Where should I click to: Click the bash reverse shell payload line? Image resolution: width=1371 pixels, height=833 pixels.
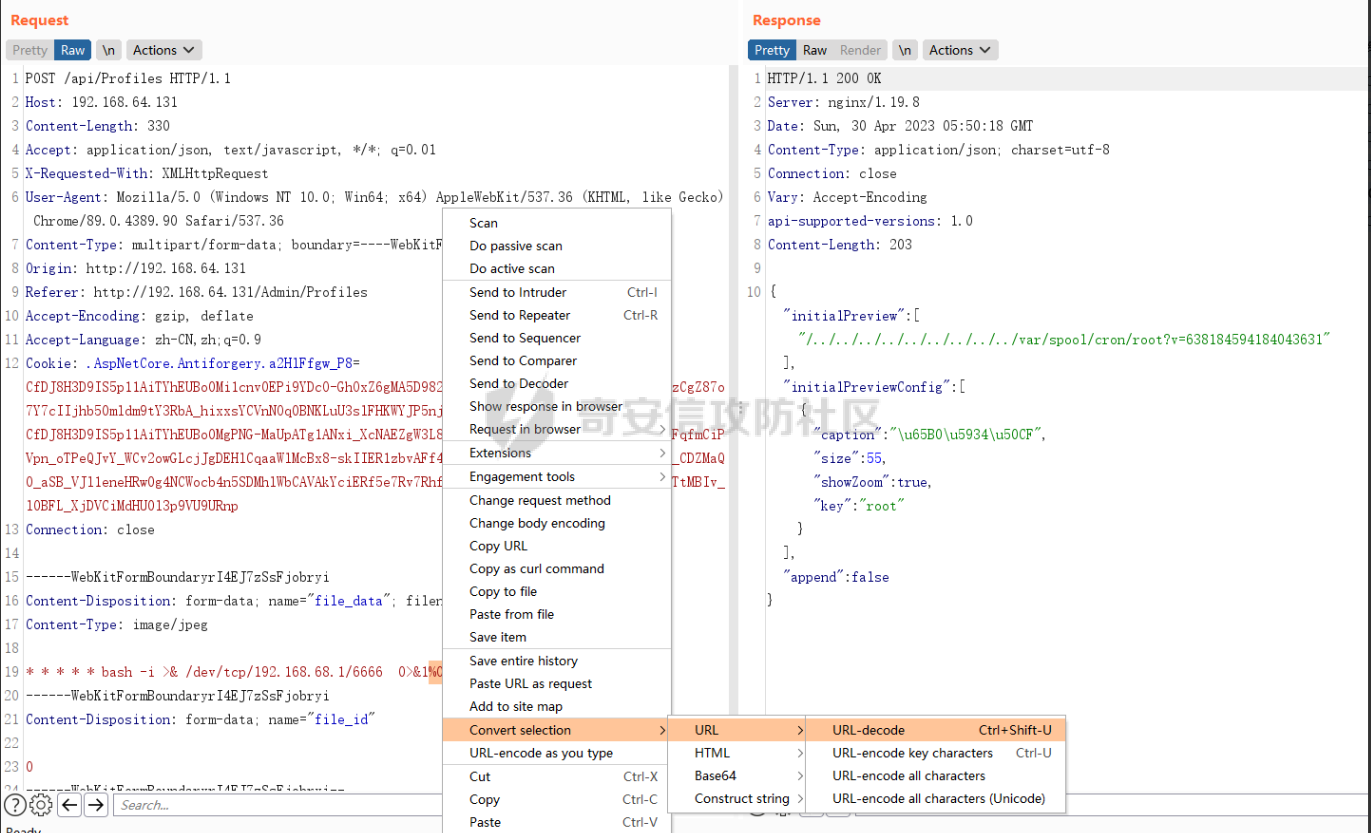click(234, 672)
